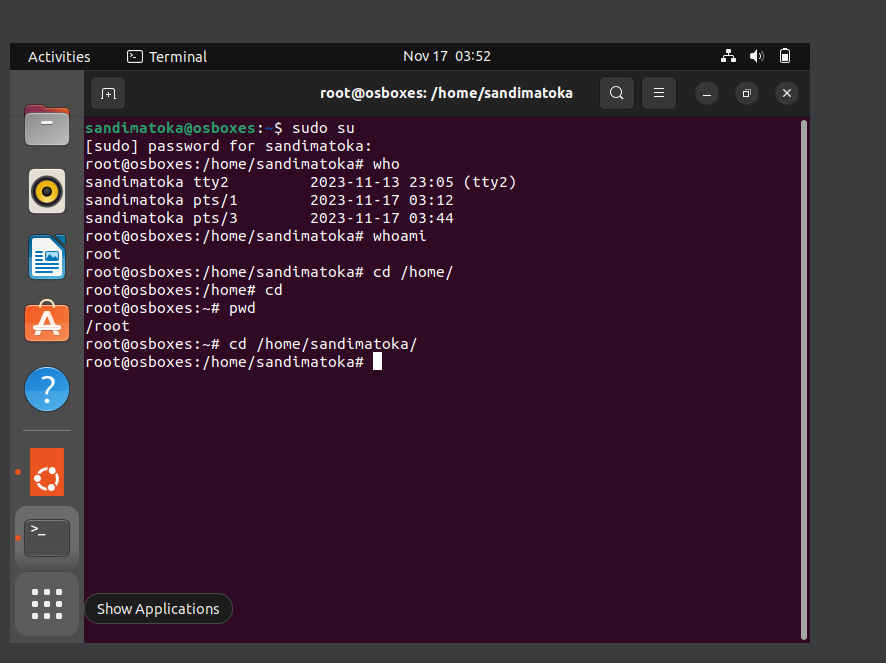Restore the terminal window size
Screen dimensions: 886x663
tap(746, 93)
